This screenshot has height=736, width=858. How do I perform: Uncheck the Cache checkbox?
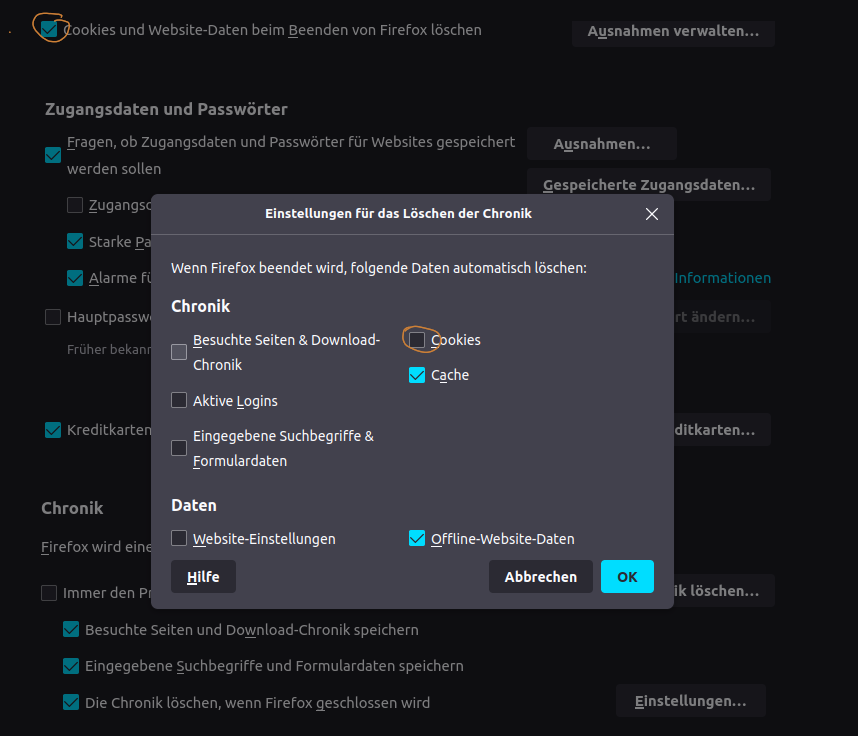(x=418, y=376)
